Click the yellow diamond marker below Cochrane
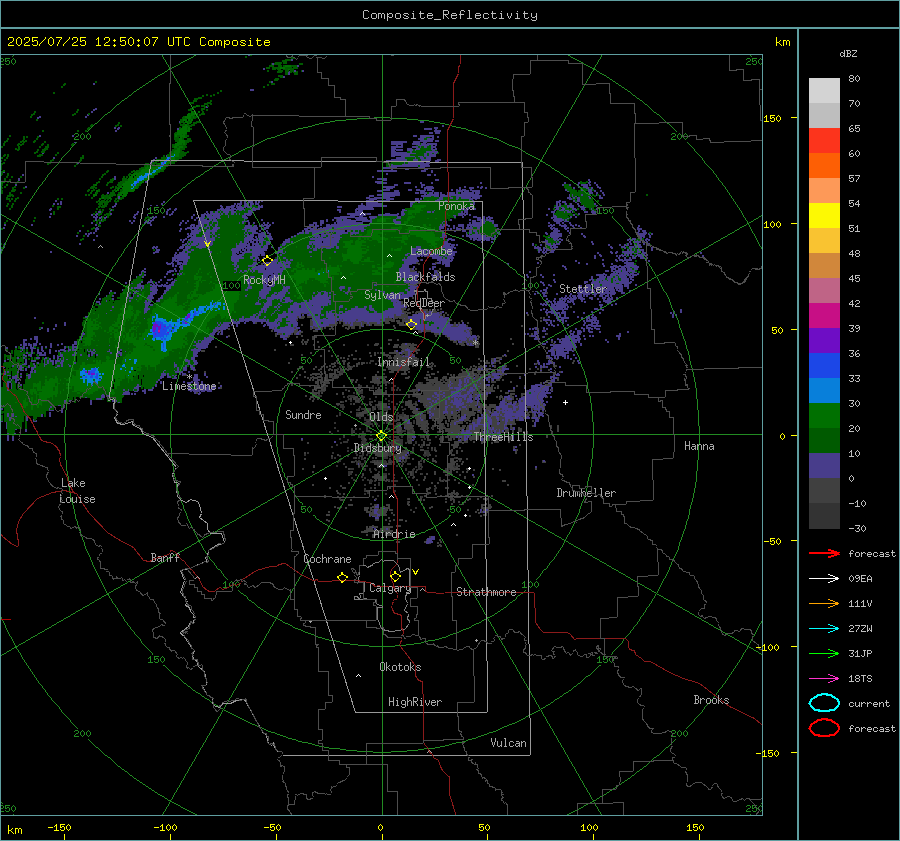The height and width of the screenshot is (841, 900). pos(343,578)
